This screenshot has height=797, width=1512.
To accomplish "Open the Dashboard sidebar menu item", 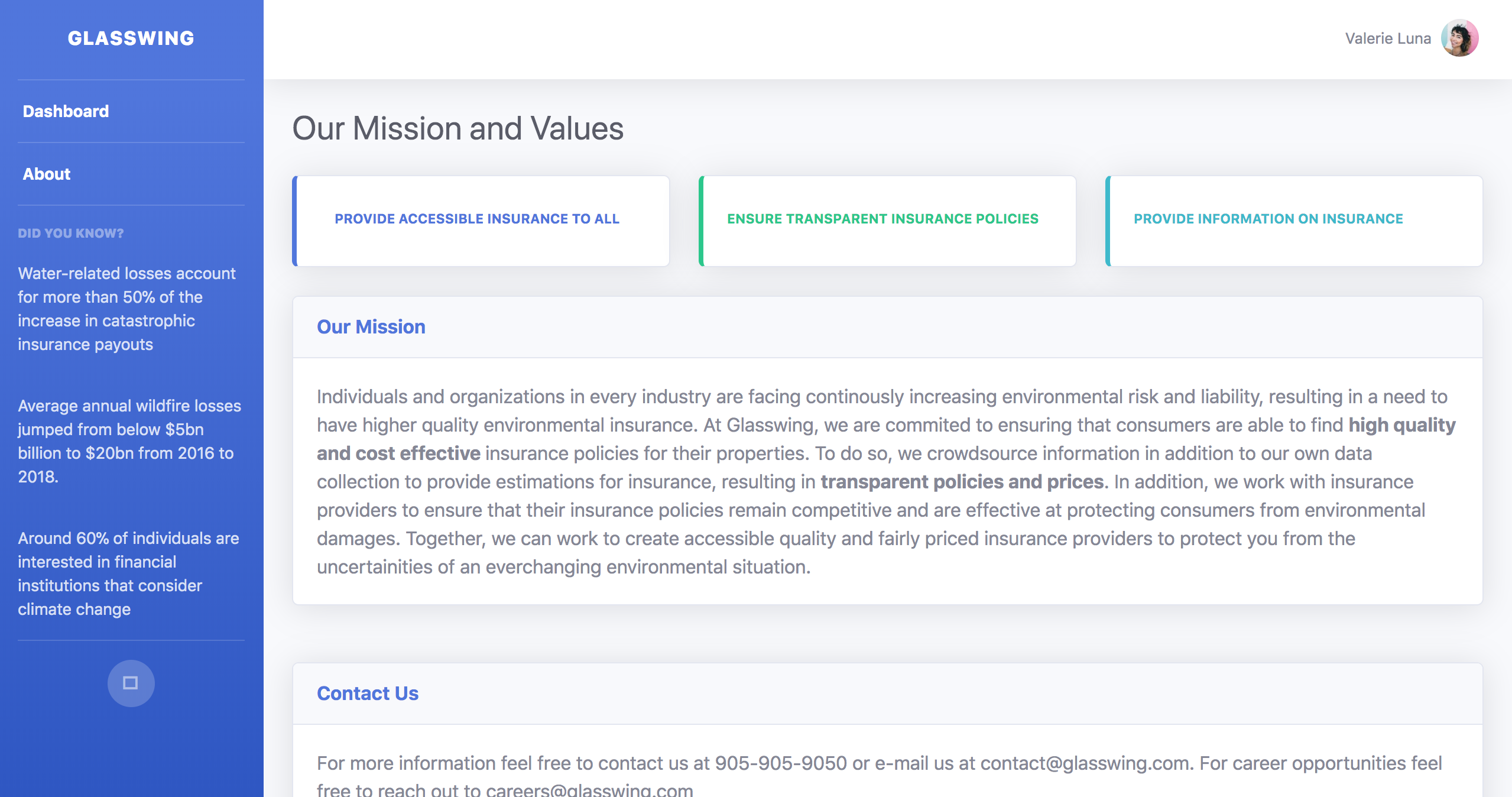I will click(66, 111).
